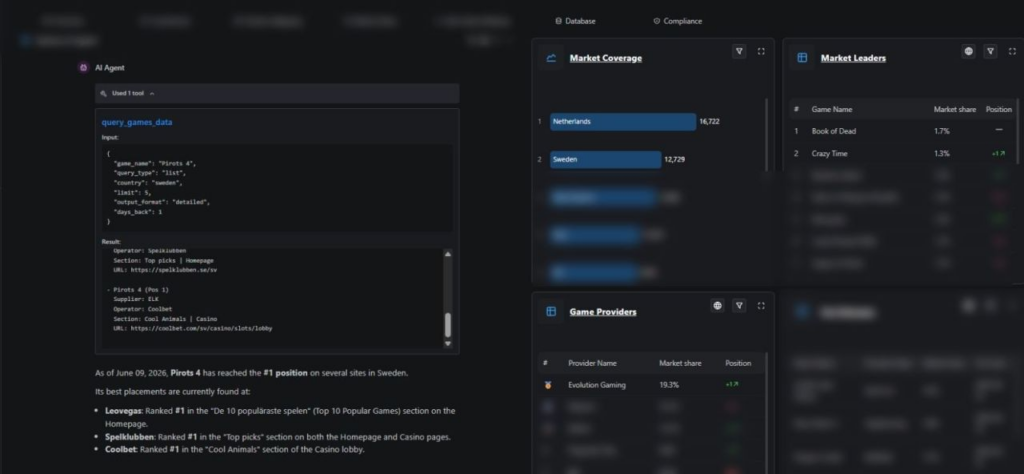Click the query_games_data tool name
1024x474 pixels.
(137, 122)
